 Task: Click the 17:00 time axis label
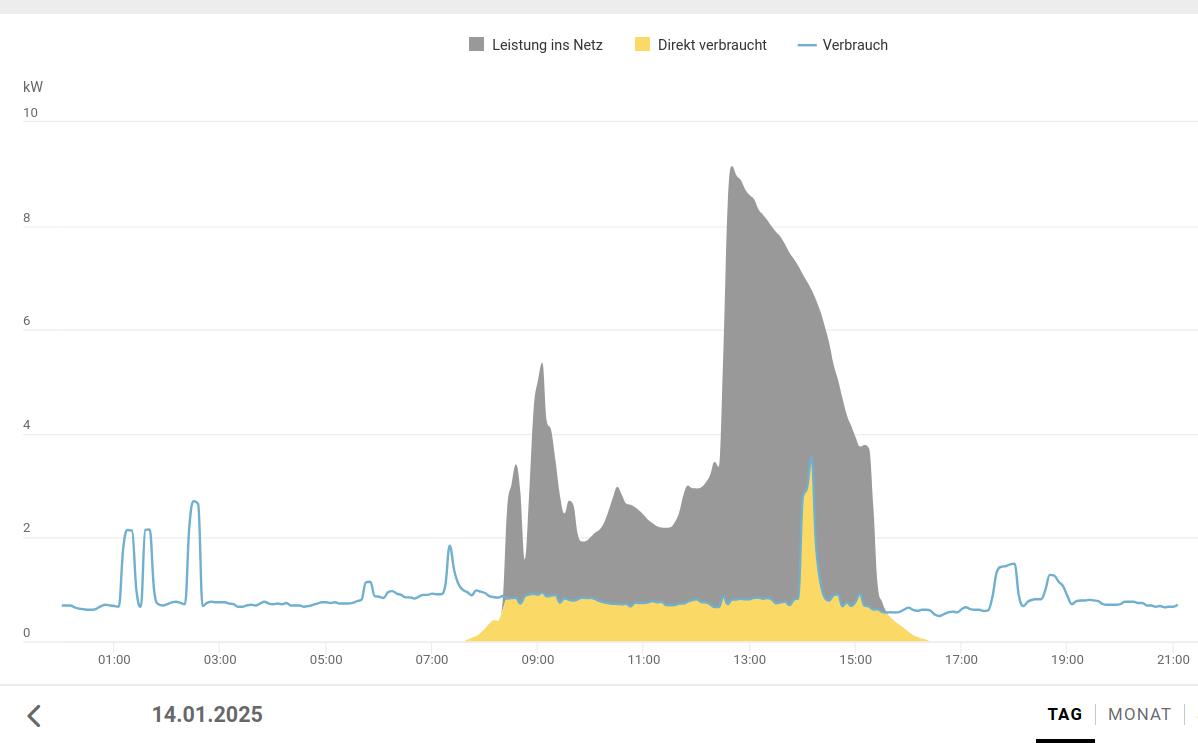click(x=961, y=660)
